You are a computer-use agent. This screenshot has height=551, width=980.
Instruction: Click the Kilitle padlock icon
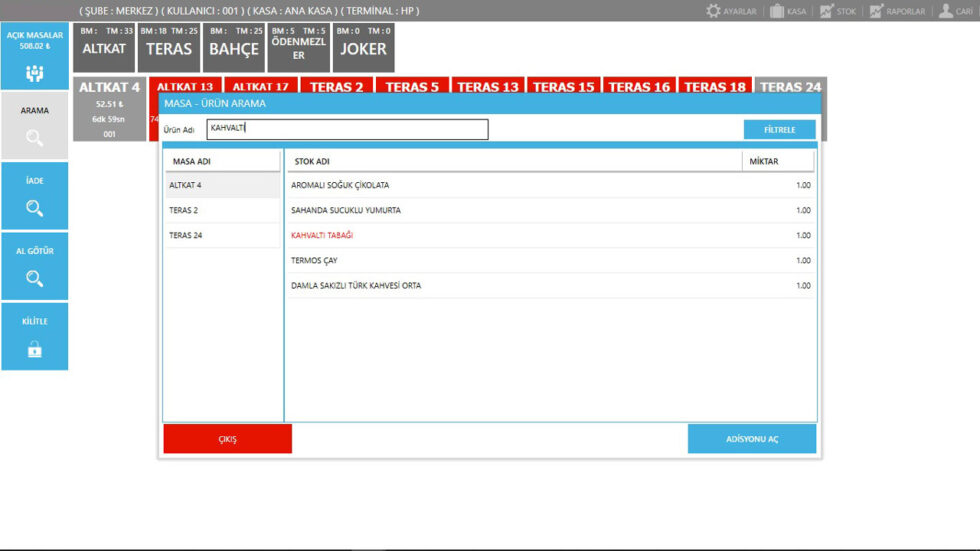tap(35, 349)
